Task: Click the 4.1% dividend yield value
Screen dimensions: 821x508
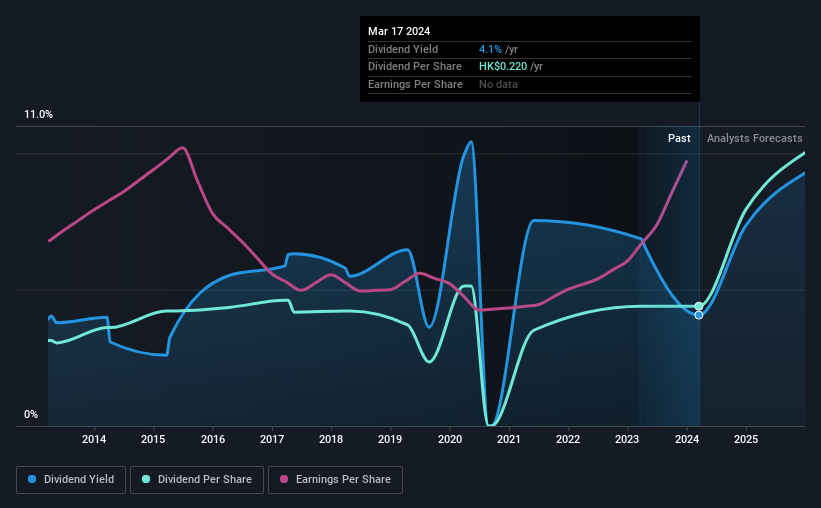Action: tap(490, 49)
